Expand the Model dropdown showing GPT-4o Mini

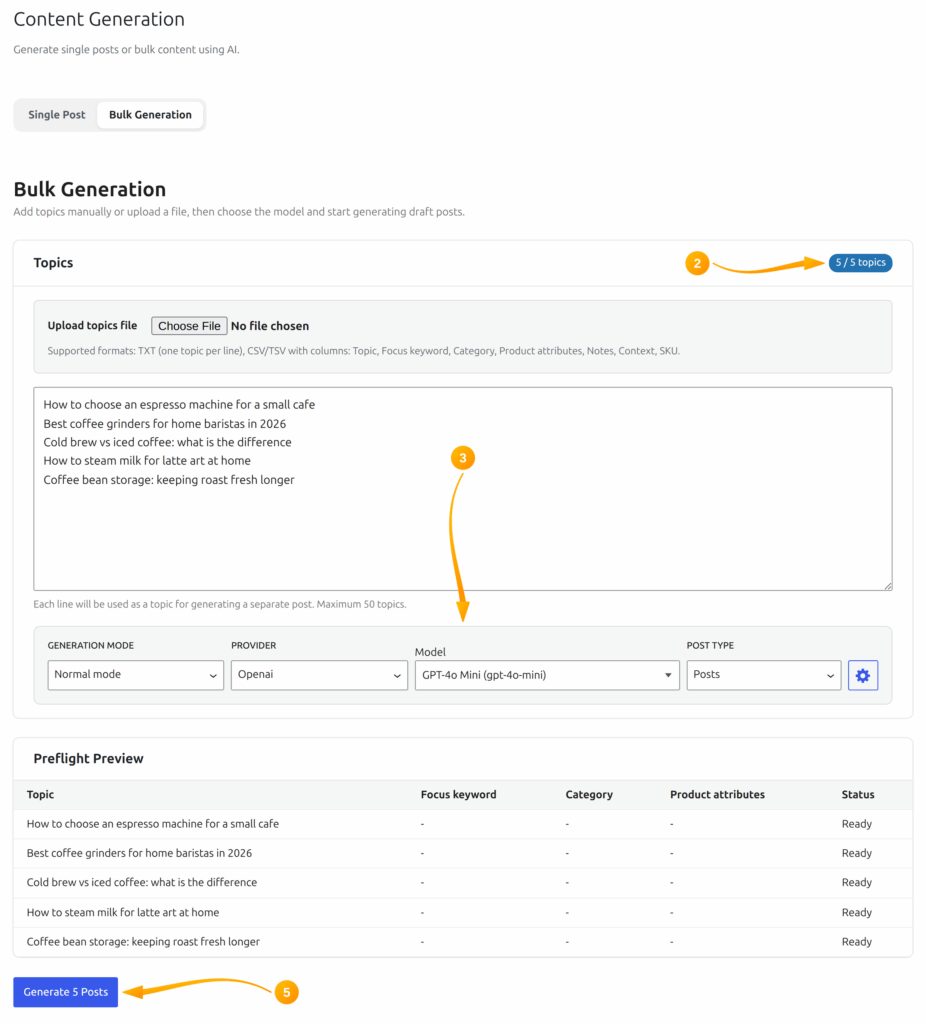[x=547, y=675]
